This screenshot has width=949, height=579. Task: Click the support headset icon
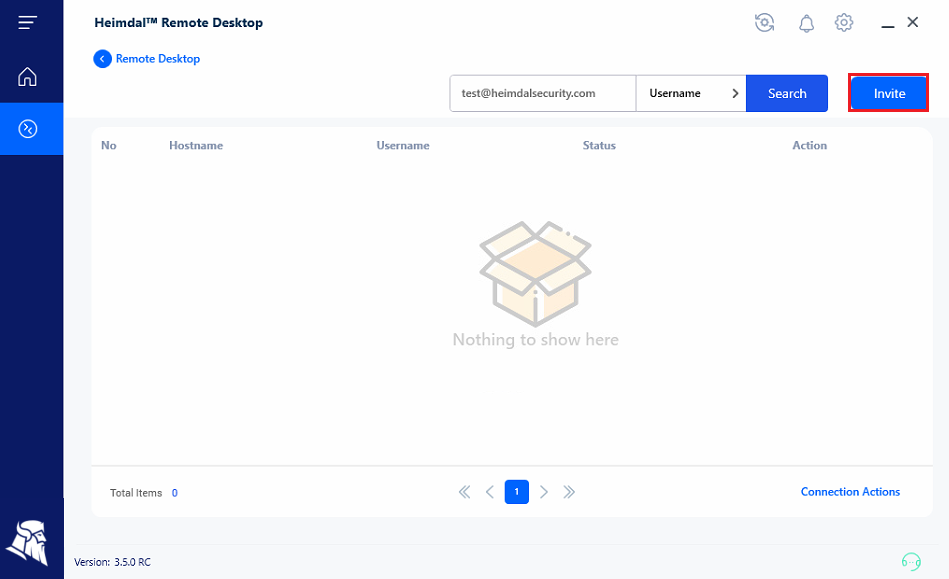[911, 561]
